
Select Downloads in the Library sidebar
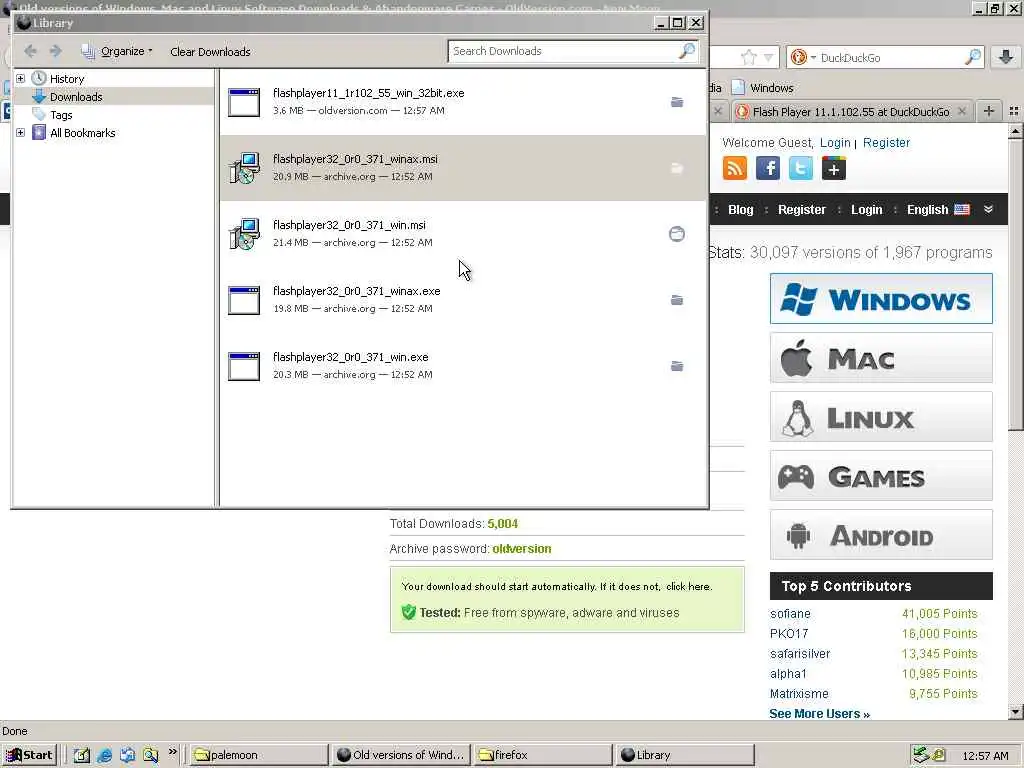pos(76,97)
